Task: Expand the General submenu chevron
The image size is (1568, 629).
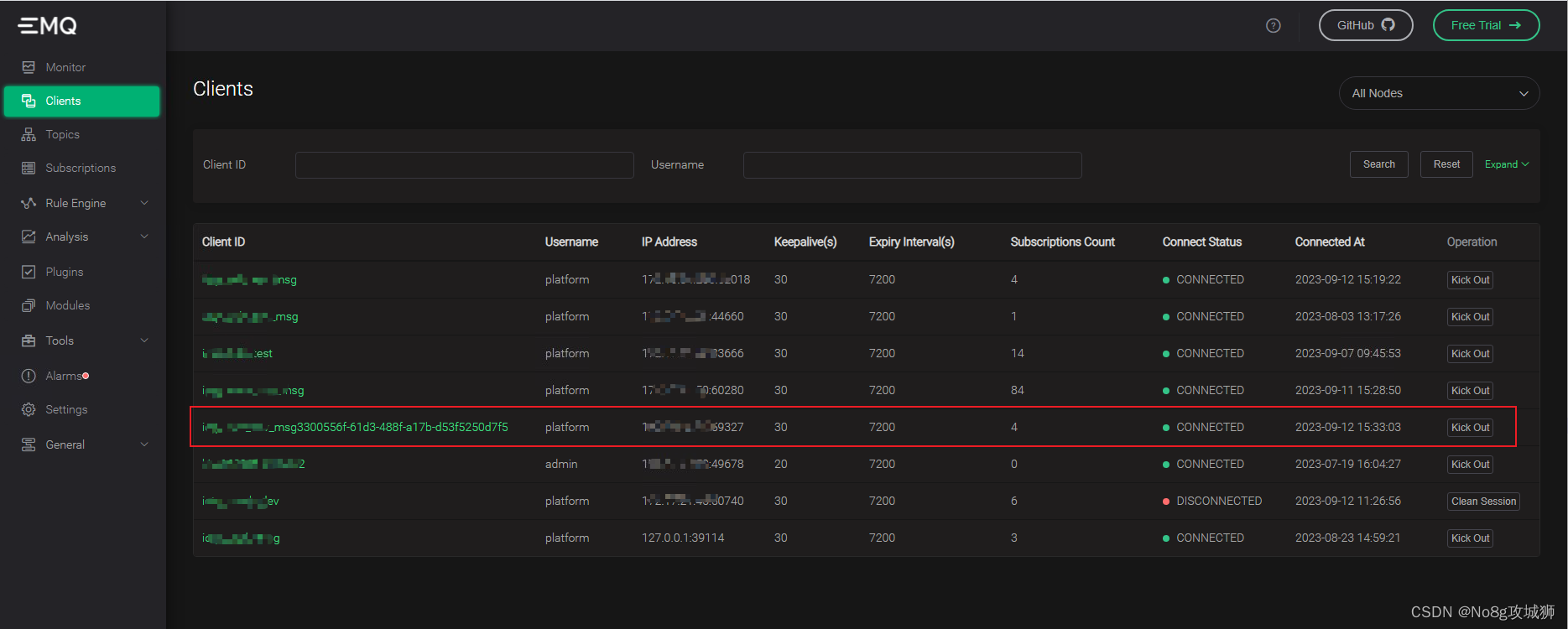Action: pyautogui.click(x=144, y=444)
